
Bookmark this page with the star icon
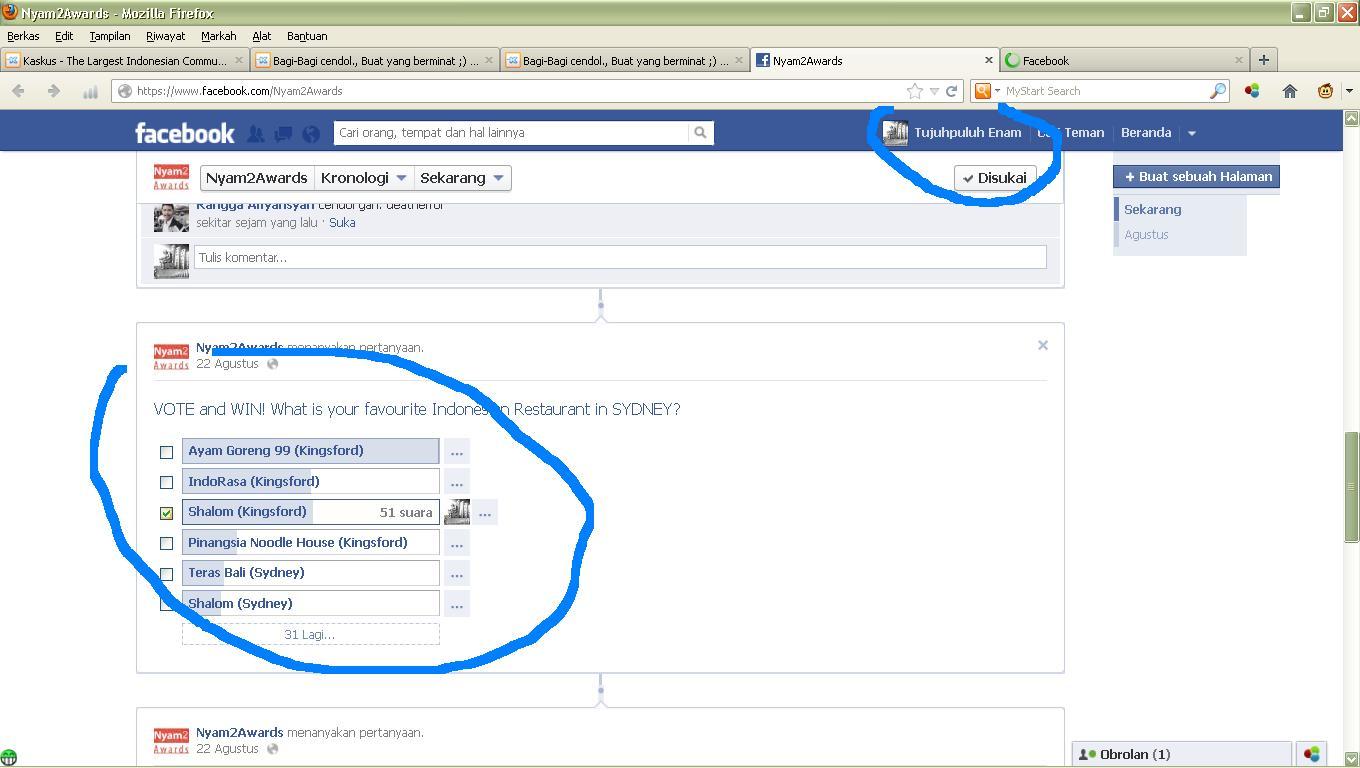914,91
